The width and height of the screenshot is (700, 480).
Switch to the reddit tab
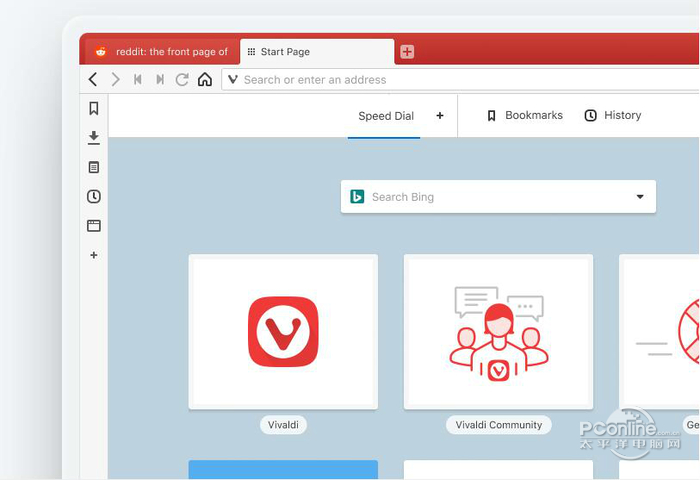[160, 52]
